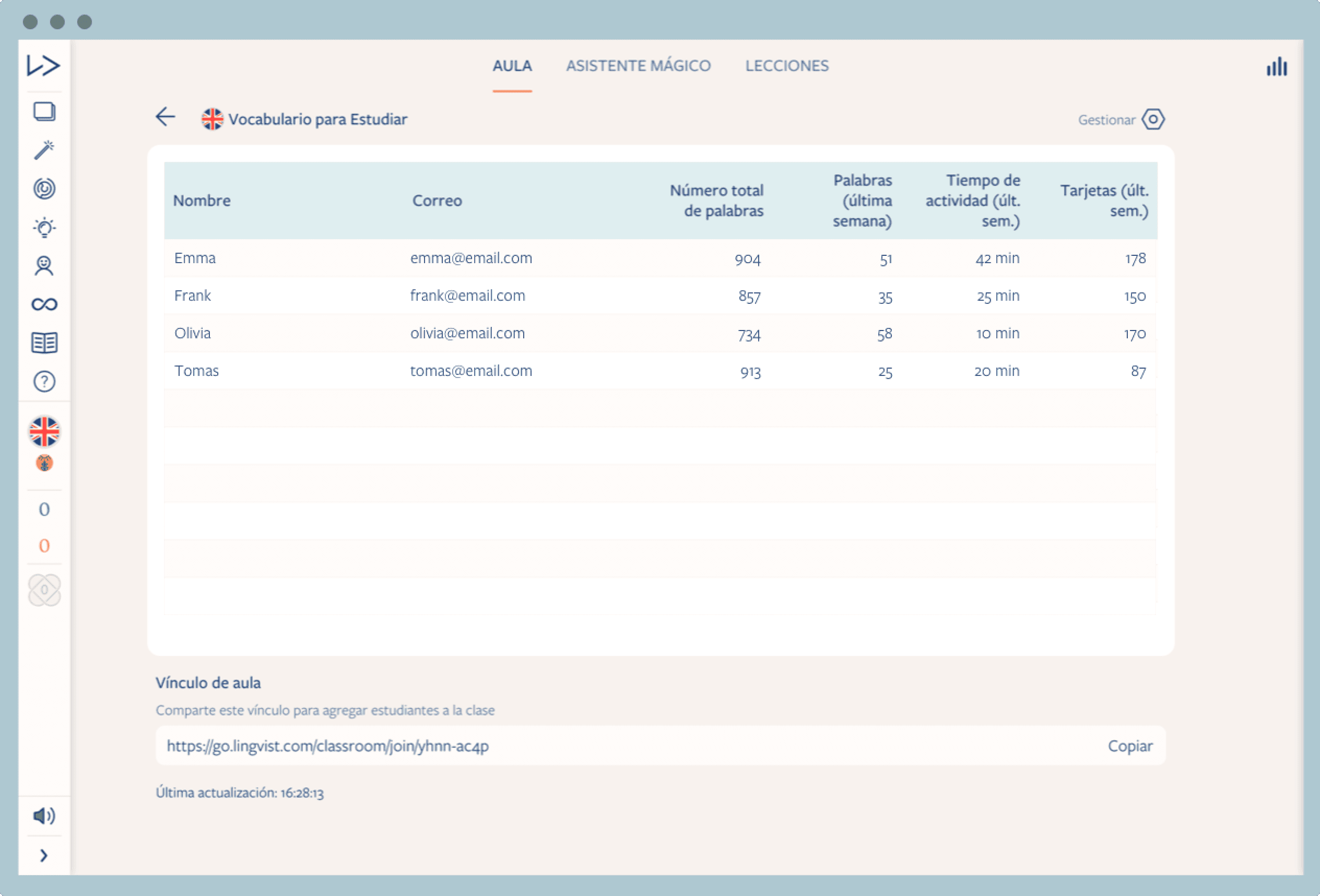Click Tarjetas (últ. sem.) header
The width and height of the screenshot is (1320, 896).
1104,201
